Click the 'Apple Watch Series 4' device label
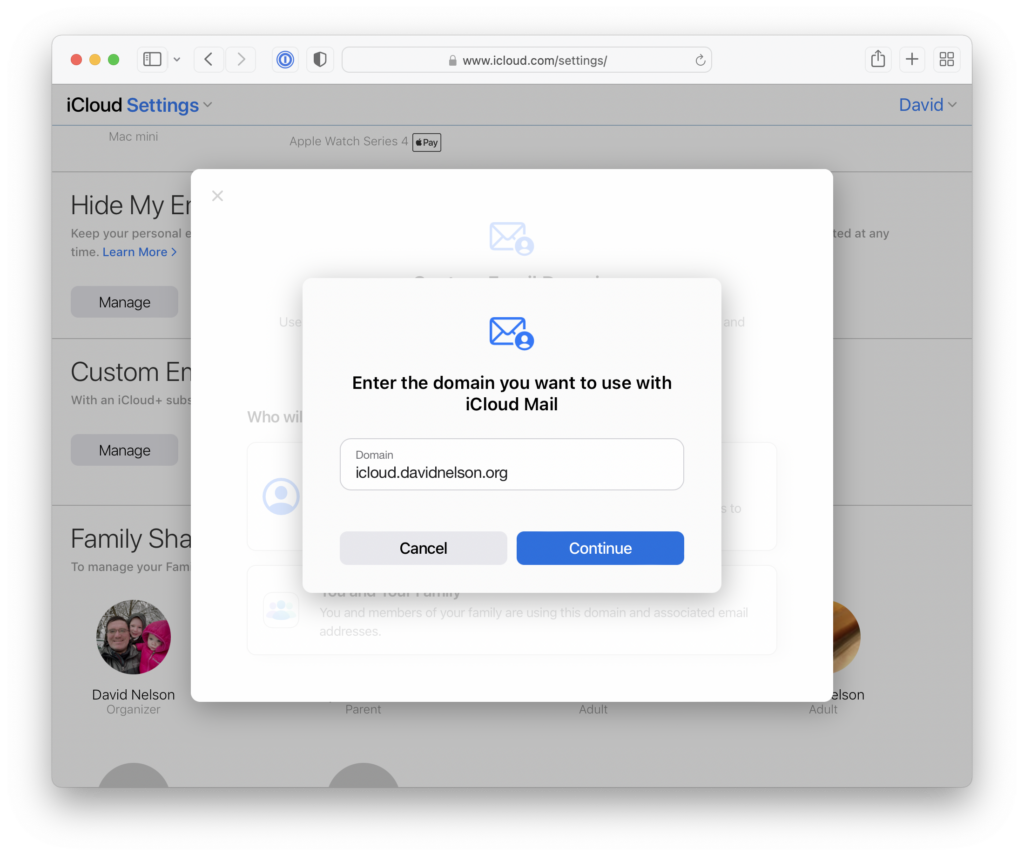This screenshot has height=856, width=1024. [349, 141]
